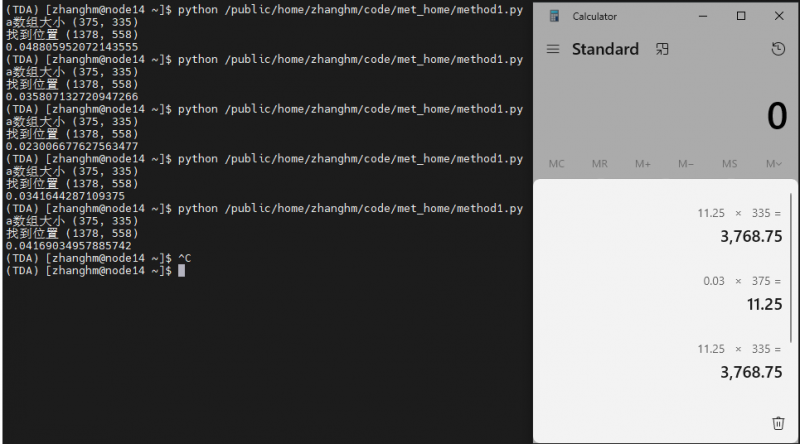Maximize the Calculator window
The width and height of the screenshot is (800, 444).
click(x=741, y=16)
